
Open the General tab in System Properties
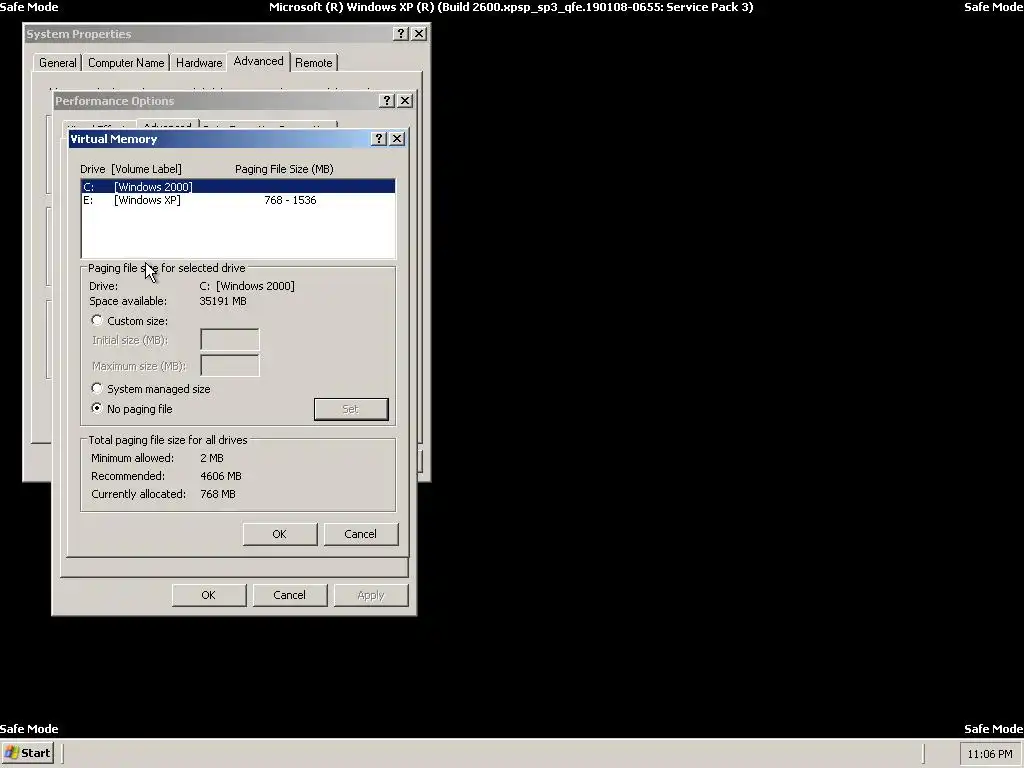coord(57,63)
